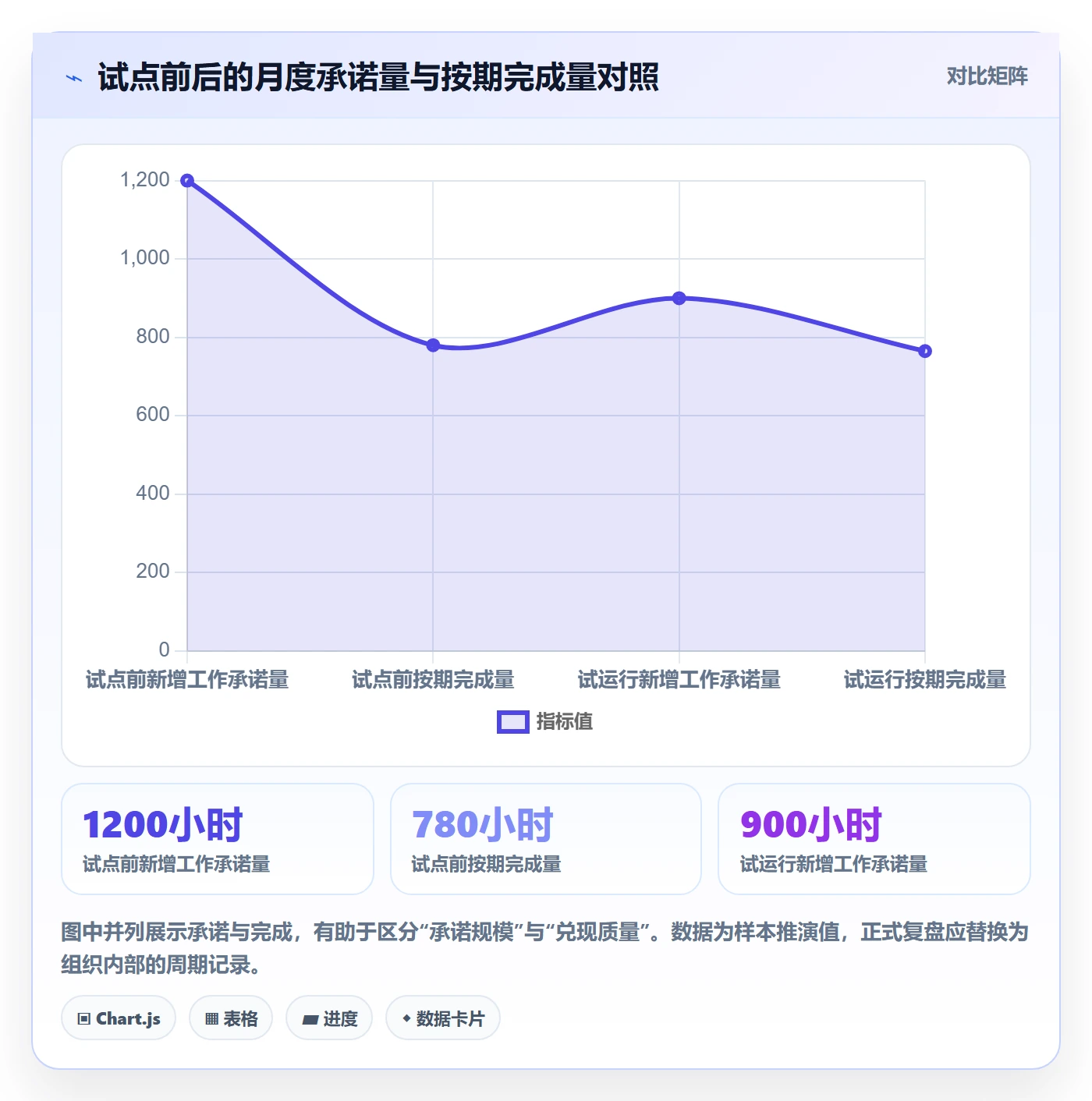
Task: Click the chart point for 试运行按期完成量
Action: [925, 352]
